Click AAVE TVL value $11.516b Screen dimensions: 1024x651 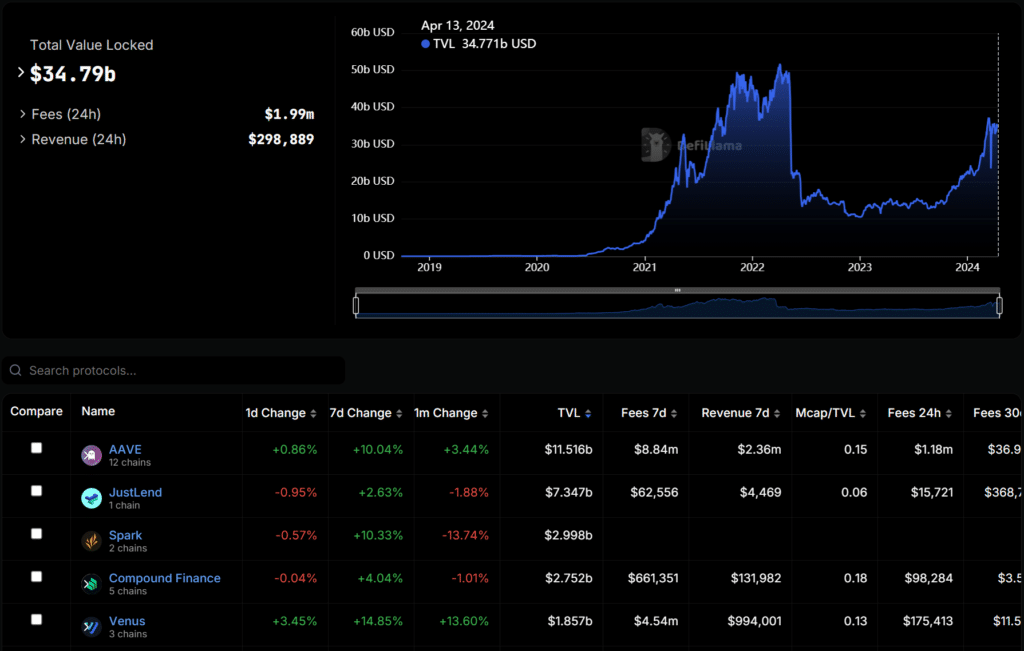pos(568,449)
